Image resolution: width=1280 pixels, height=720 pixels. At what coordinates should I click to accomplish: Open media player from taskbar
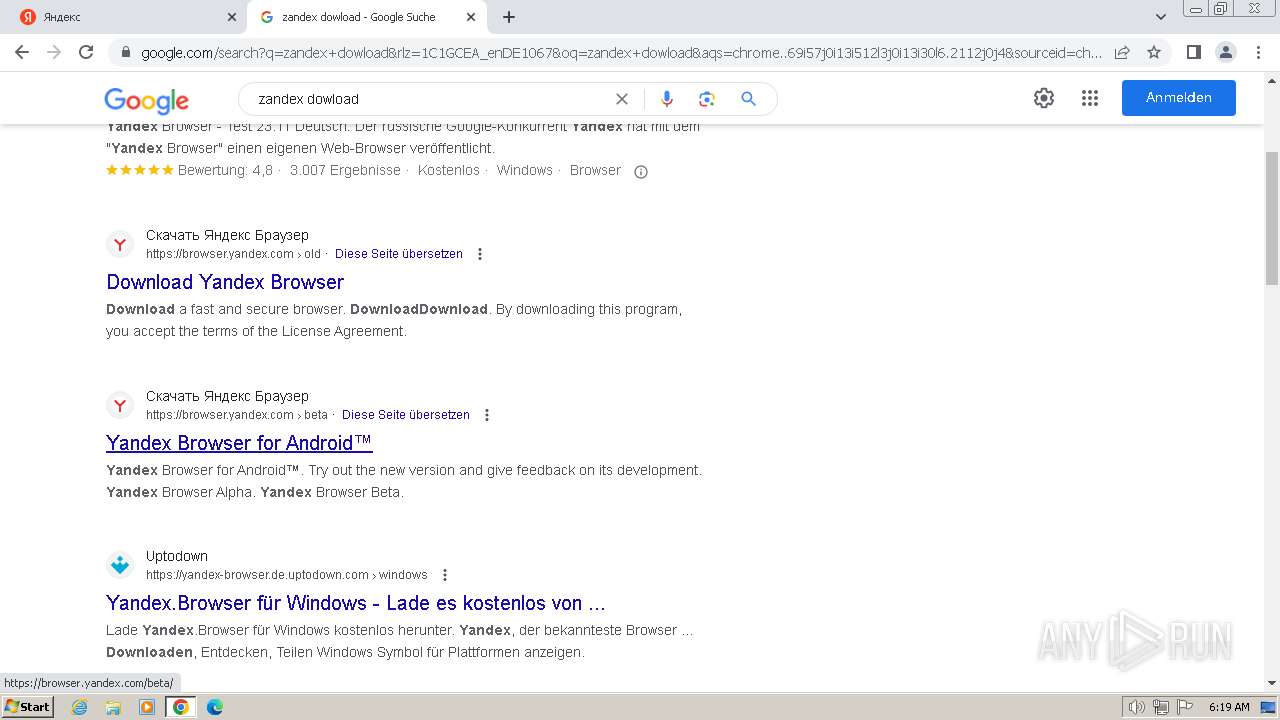click(x=147, y=707)
